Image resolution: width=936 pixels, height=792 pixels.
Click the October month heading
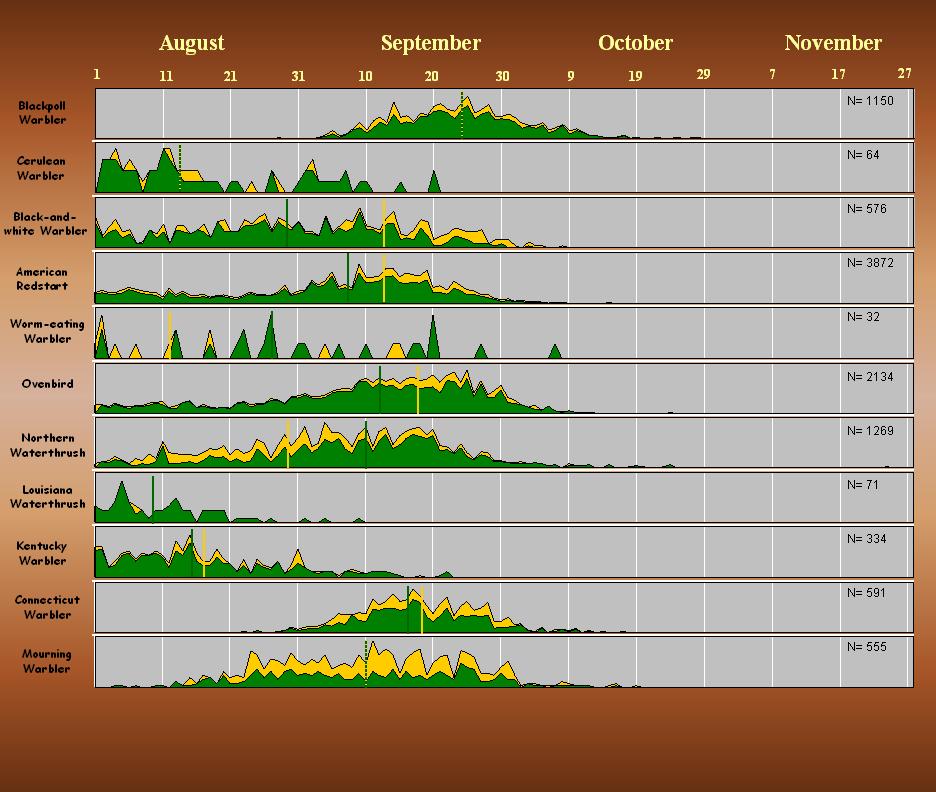coord(635,43)
